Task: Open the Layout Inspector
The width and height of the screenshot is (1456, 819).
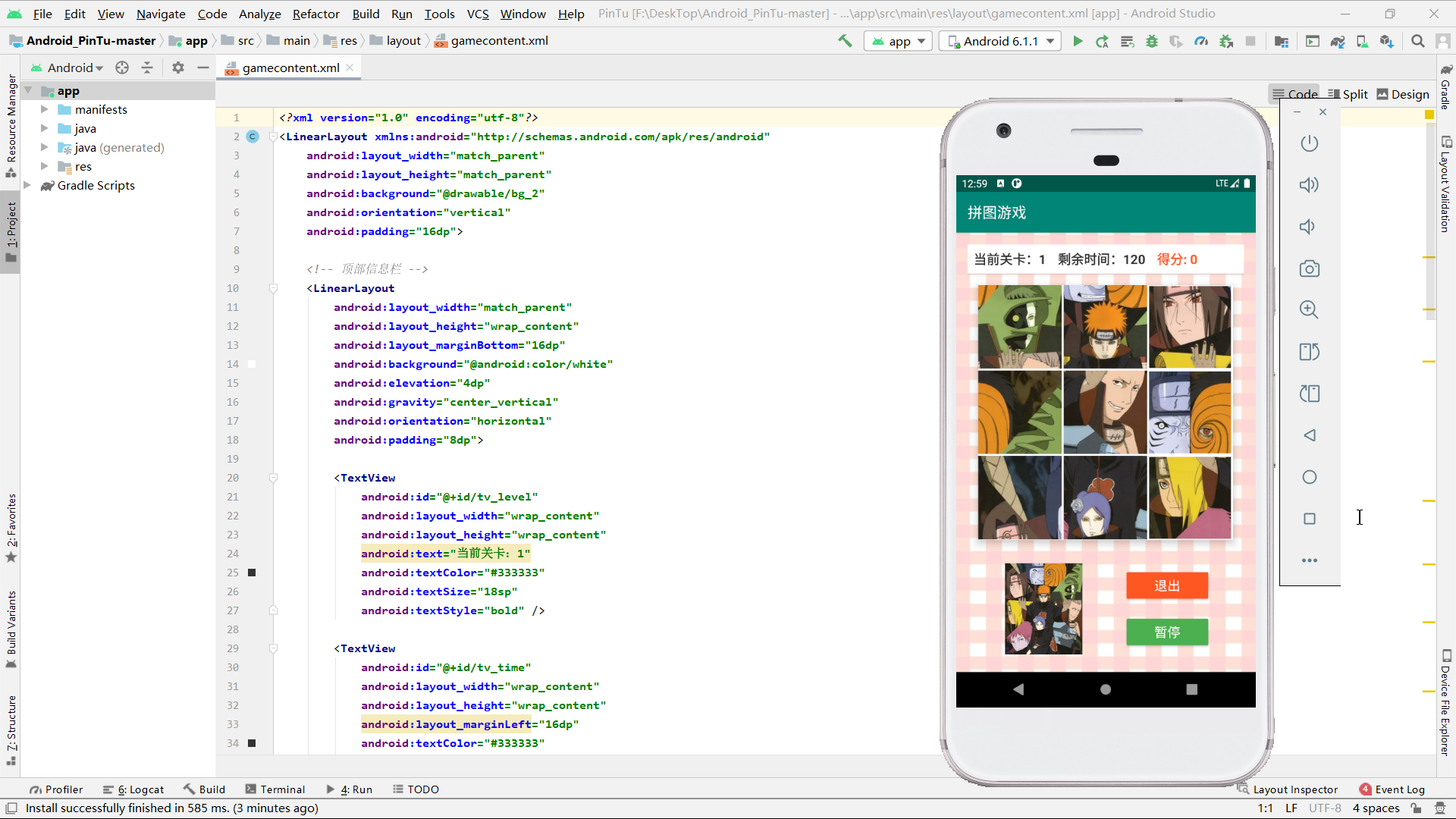Action: coord(1288,789)
